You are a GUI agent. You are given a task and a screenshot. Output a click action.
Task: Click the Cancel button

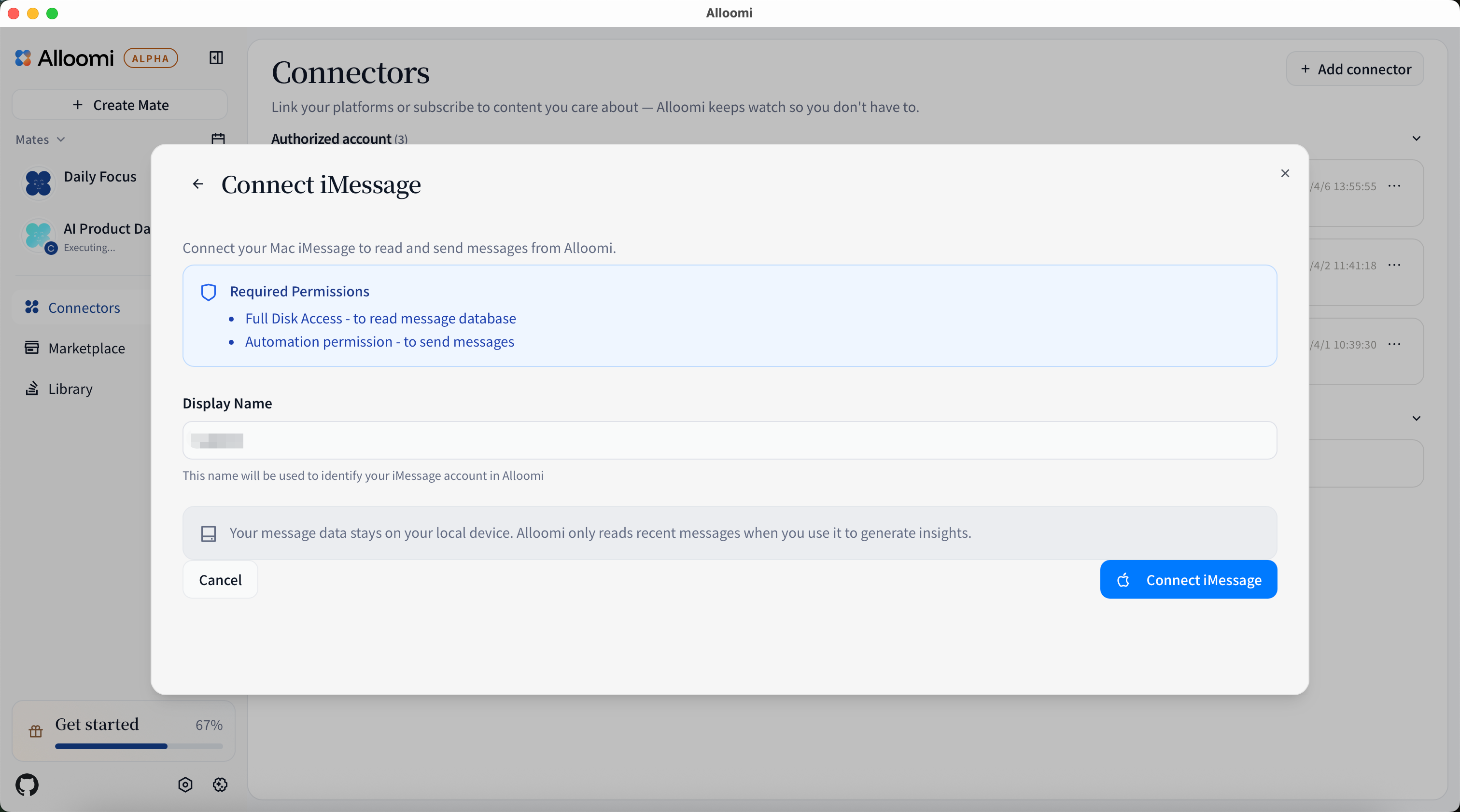220,580
